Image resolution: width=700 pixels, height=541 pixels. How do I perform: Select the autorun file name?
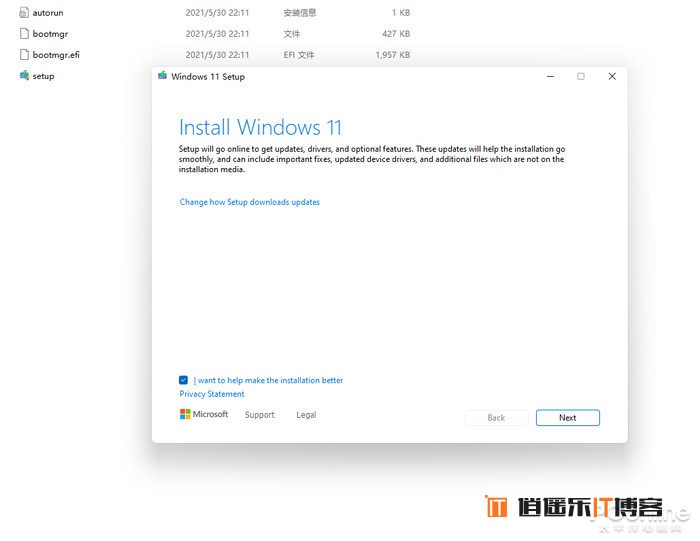[48, 13]
